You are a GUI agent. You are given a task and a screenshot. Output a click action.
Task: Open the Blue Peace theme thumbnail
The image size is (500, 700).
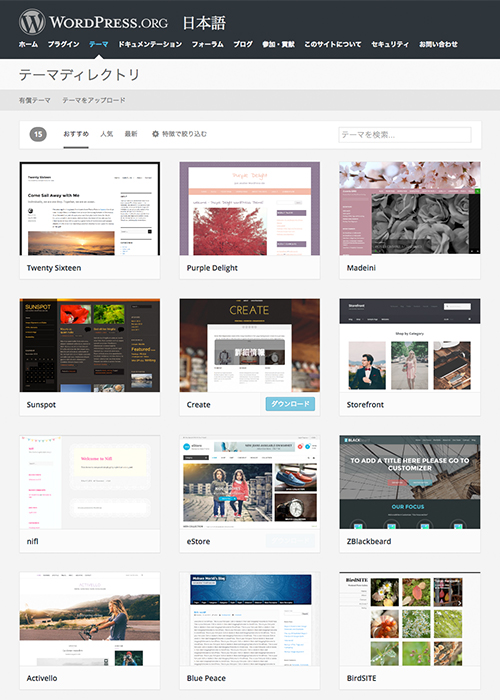[x=250, y=619]
